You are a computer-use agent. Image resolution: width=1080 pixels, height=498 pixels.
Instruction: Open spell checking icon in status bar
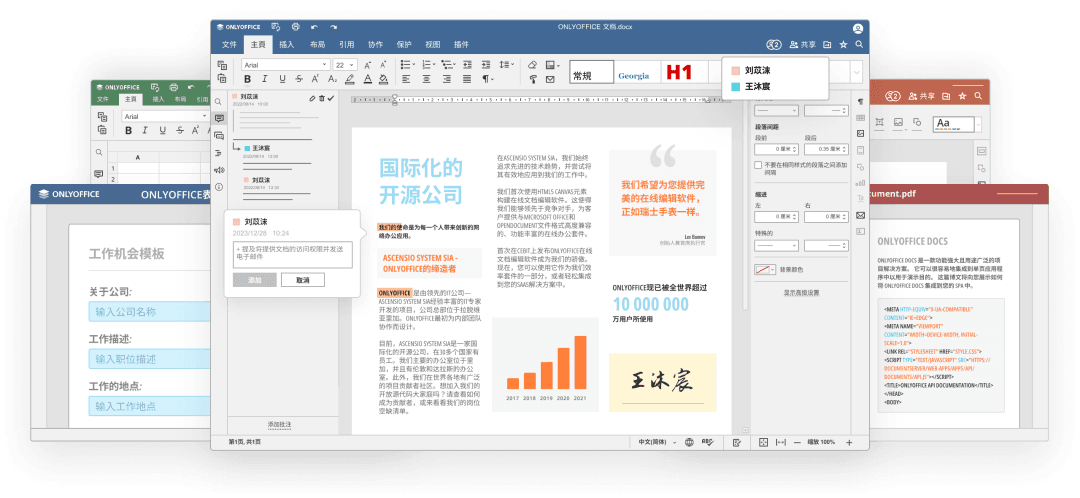point(707,442)
